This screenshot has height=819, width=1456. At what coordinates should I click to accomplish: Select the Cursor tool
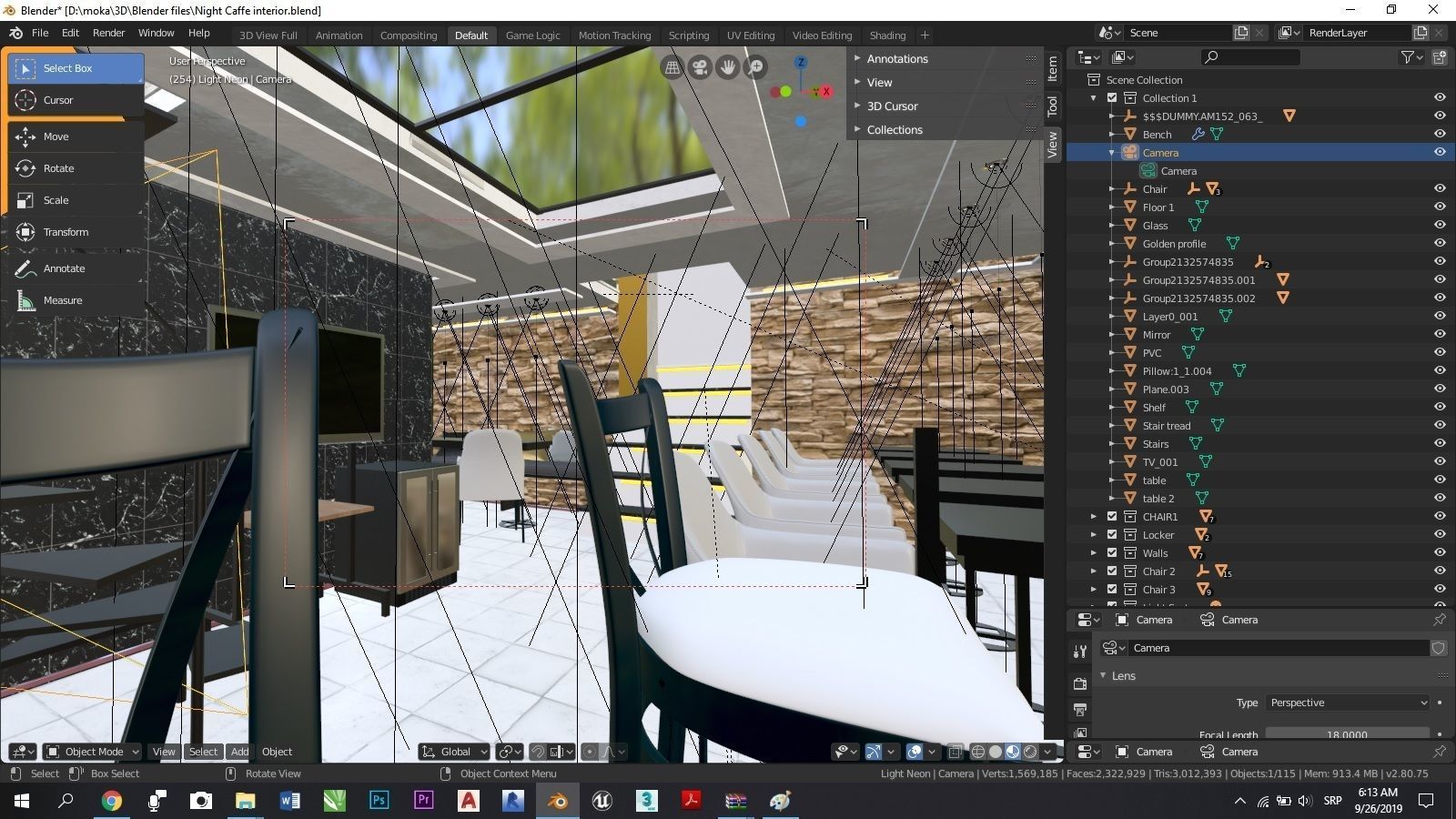click(76, 100)
